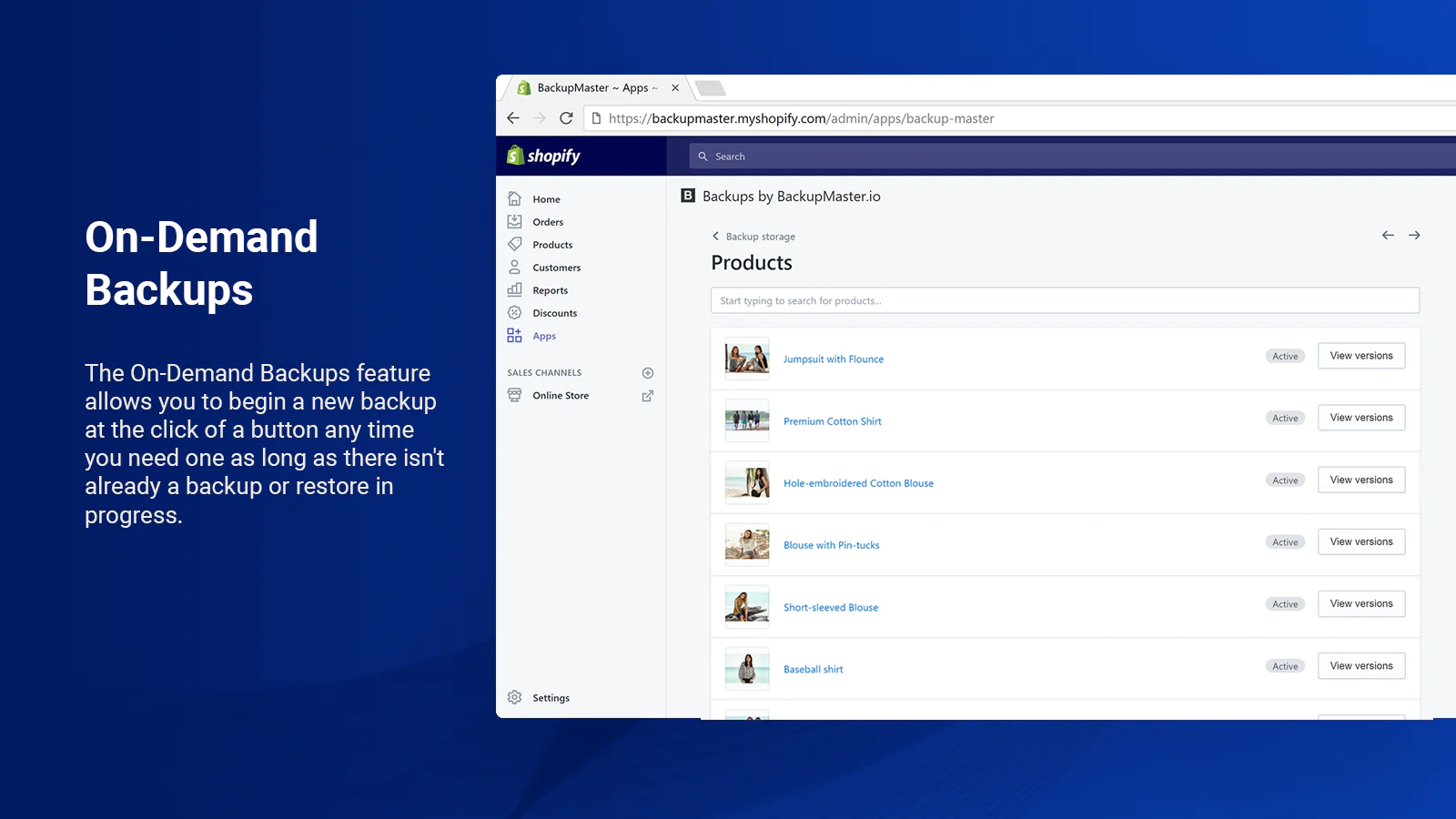Click the Shopify favicon on the tab

coord(524,88)
